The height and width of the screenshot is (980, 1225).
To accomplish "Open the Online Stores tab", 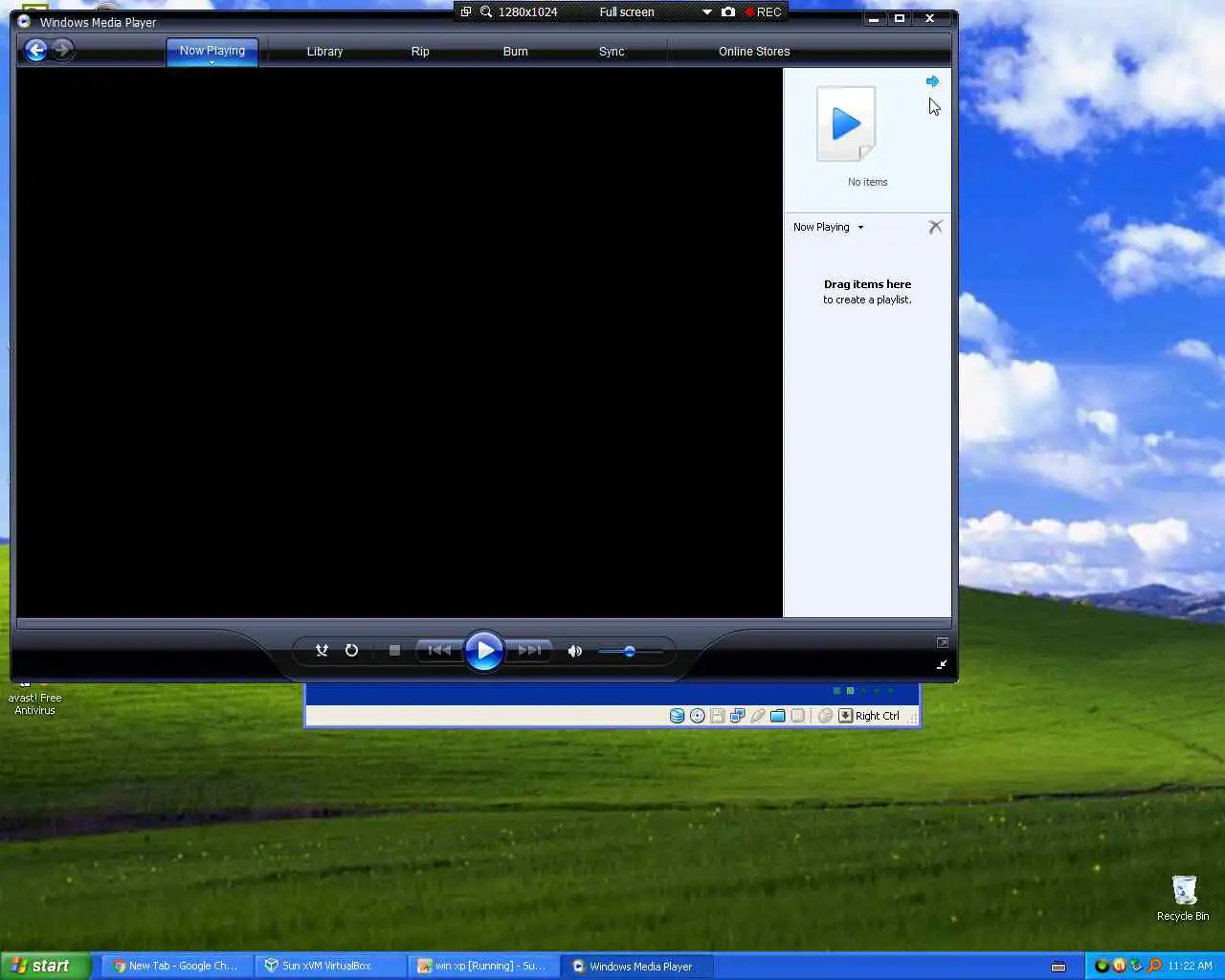I will tap(754, 52).
